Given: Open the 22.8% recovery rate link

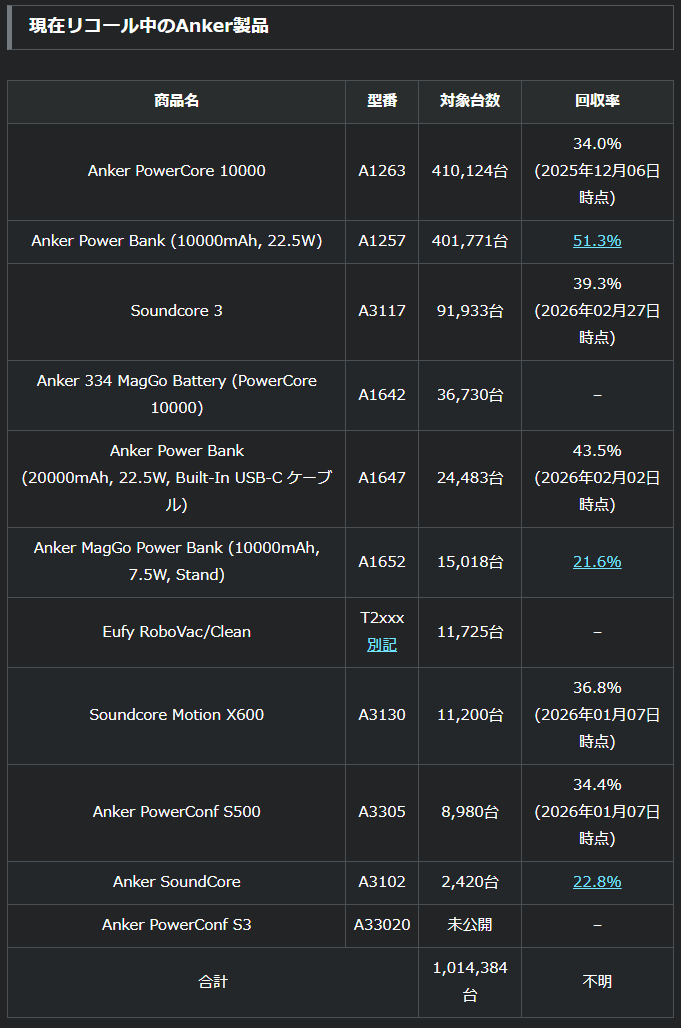Looking at the screenshot, I should (597, 882).
